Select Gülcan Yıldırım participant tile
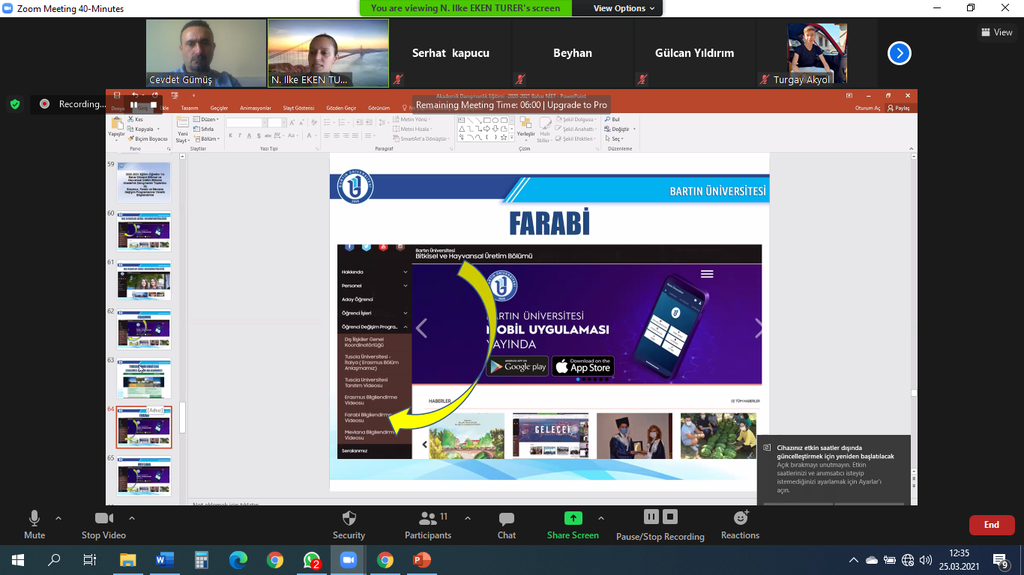This screenshot has width=1024, height=575. tap(695, 53)
